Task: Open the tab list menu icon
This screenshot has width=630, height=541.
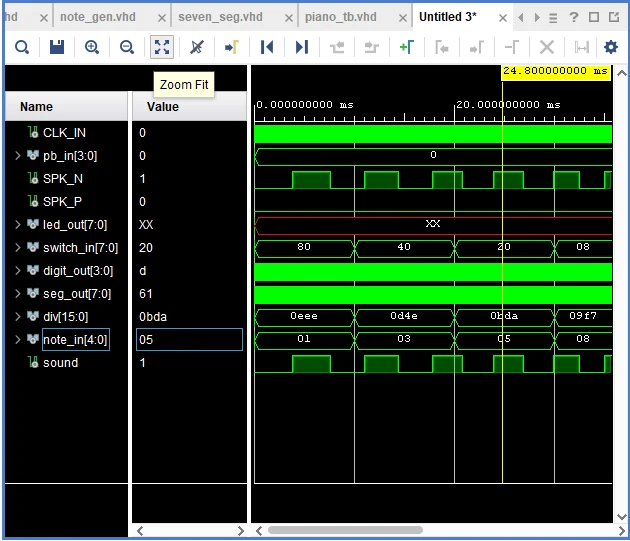Action: [x=553, y=18]
